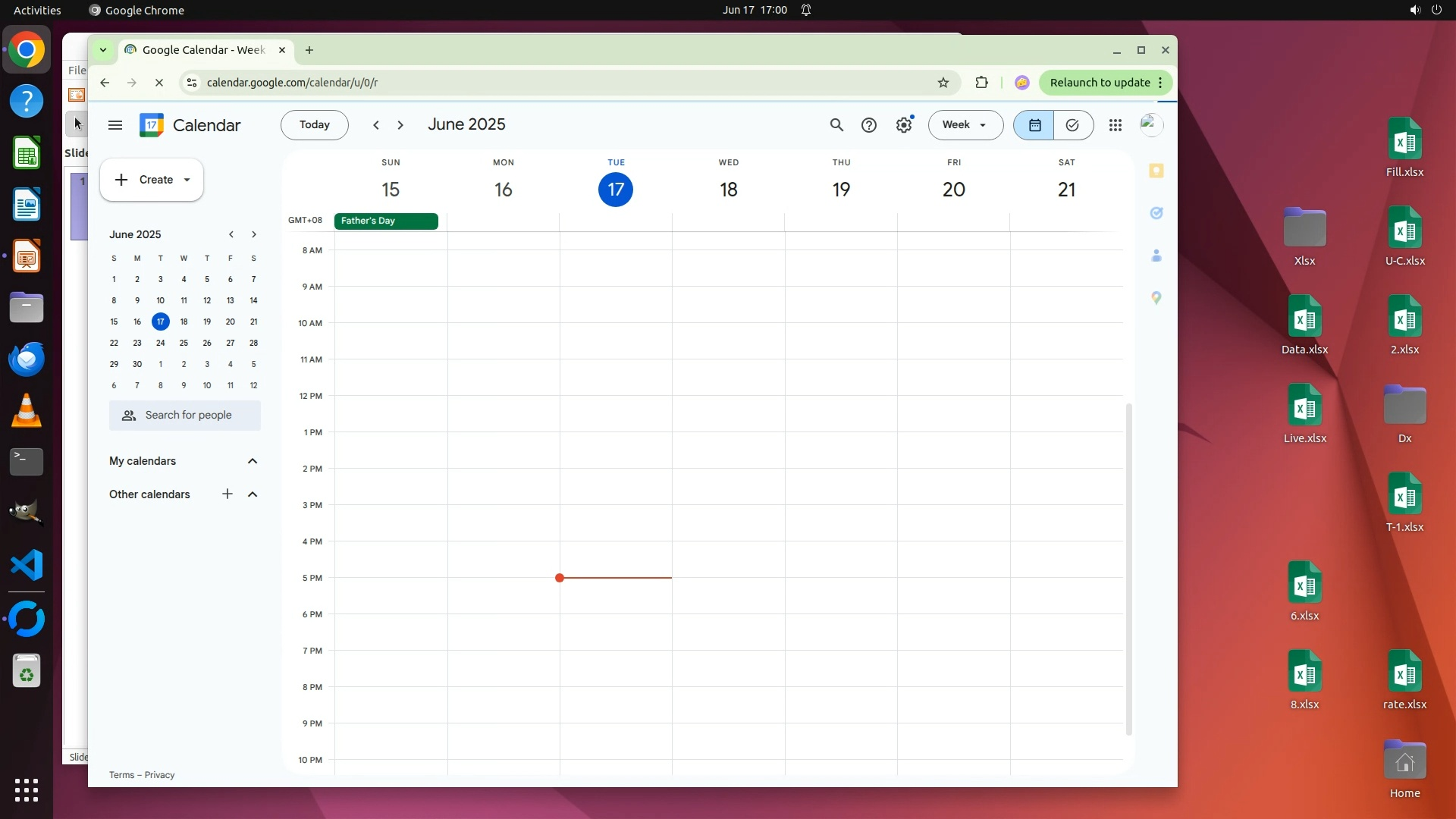Open the Week view dropdown
This screenshot has height=819, width=1456.
(965, 125)
